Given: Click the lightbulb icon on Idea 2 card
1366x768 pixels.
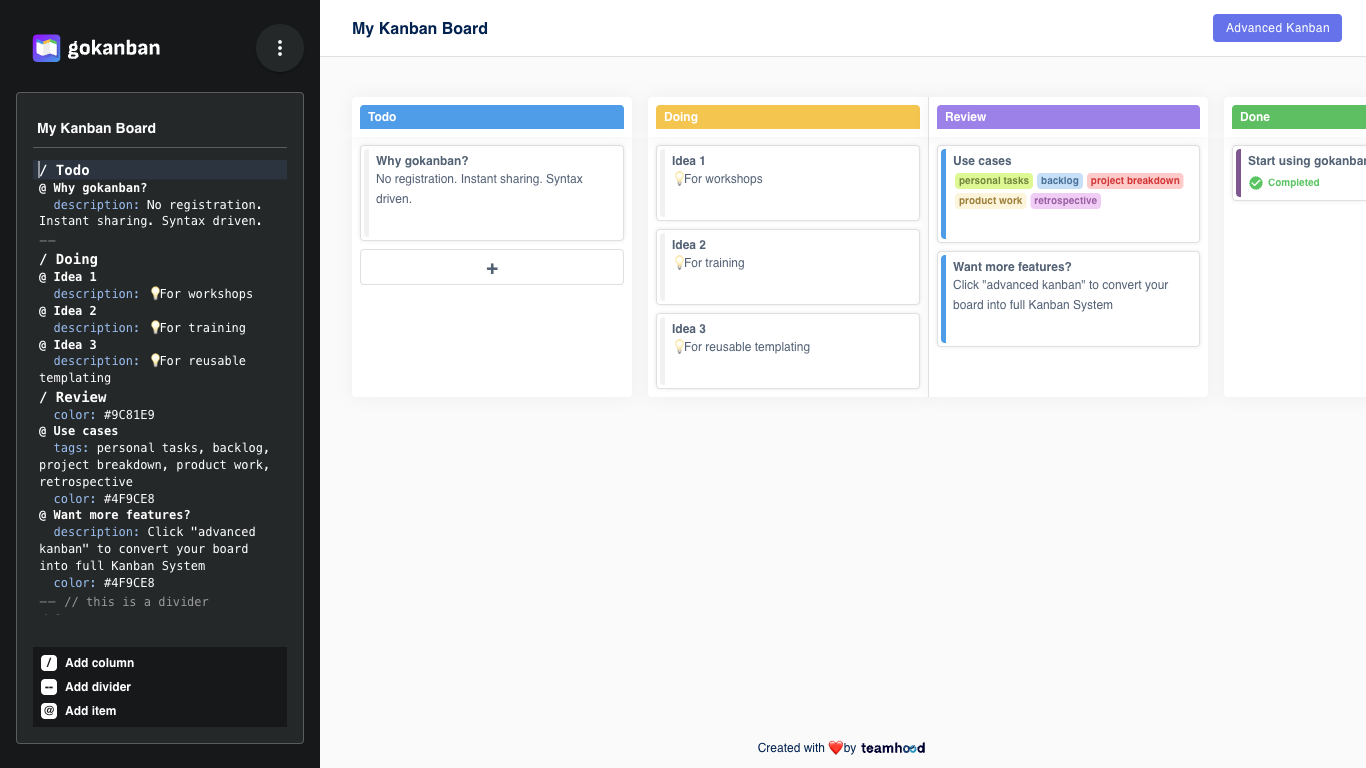Looking at the screenshot, I should pyautogui.click(x=678, y=263).
